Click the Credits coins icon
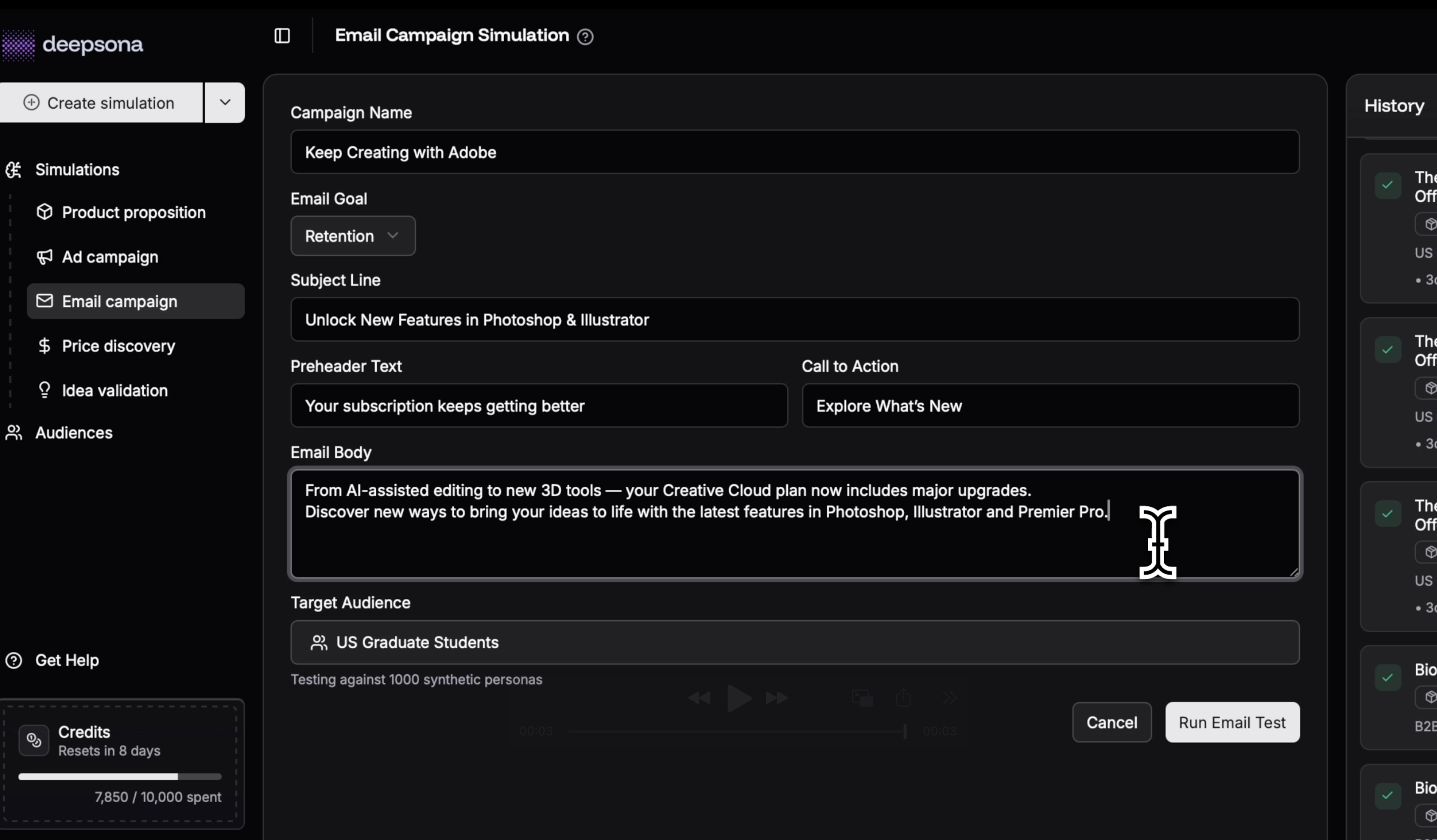The image size is (1437, 840). [34, 740]
